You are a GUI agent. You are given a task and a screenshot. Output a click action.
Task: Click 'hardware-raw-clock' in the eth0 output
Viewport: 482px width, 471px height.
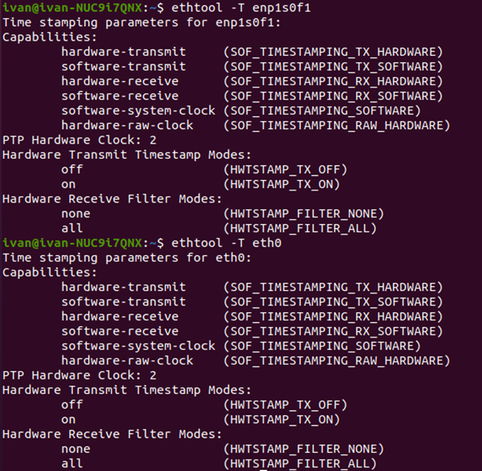(127, 361)
